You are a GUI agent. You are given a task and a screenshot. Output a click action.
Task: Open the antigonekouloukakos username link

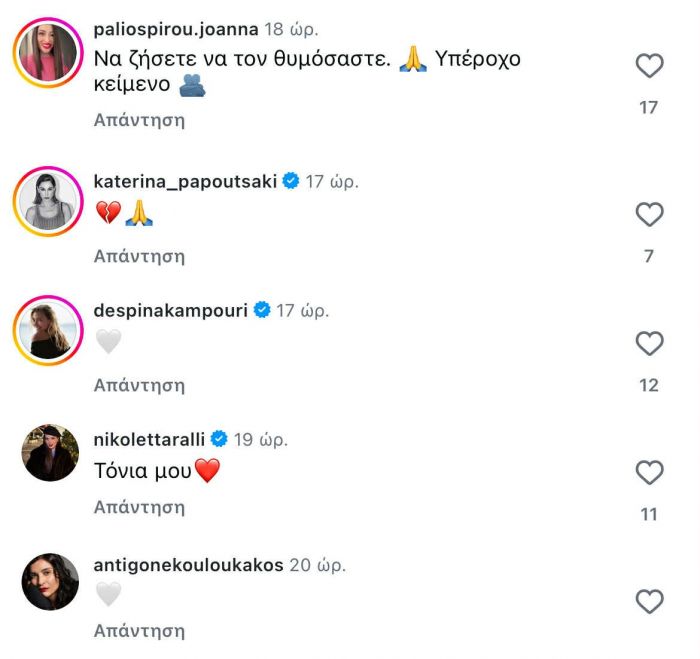(188, 565)
